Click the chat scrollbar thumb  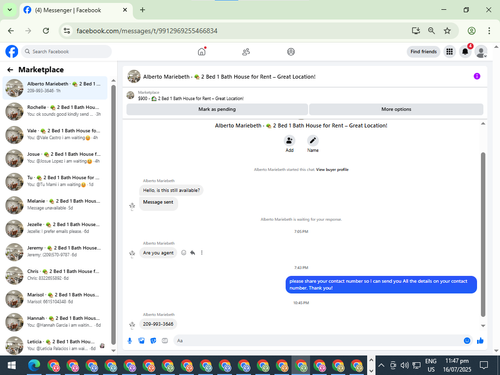point(483,234)
